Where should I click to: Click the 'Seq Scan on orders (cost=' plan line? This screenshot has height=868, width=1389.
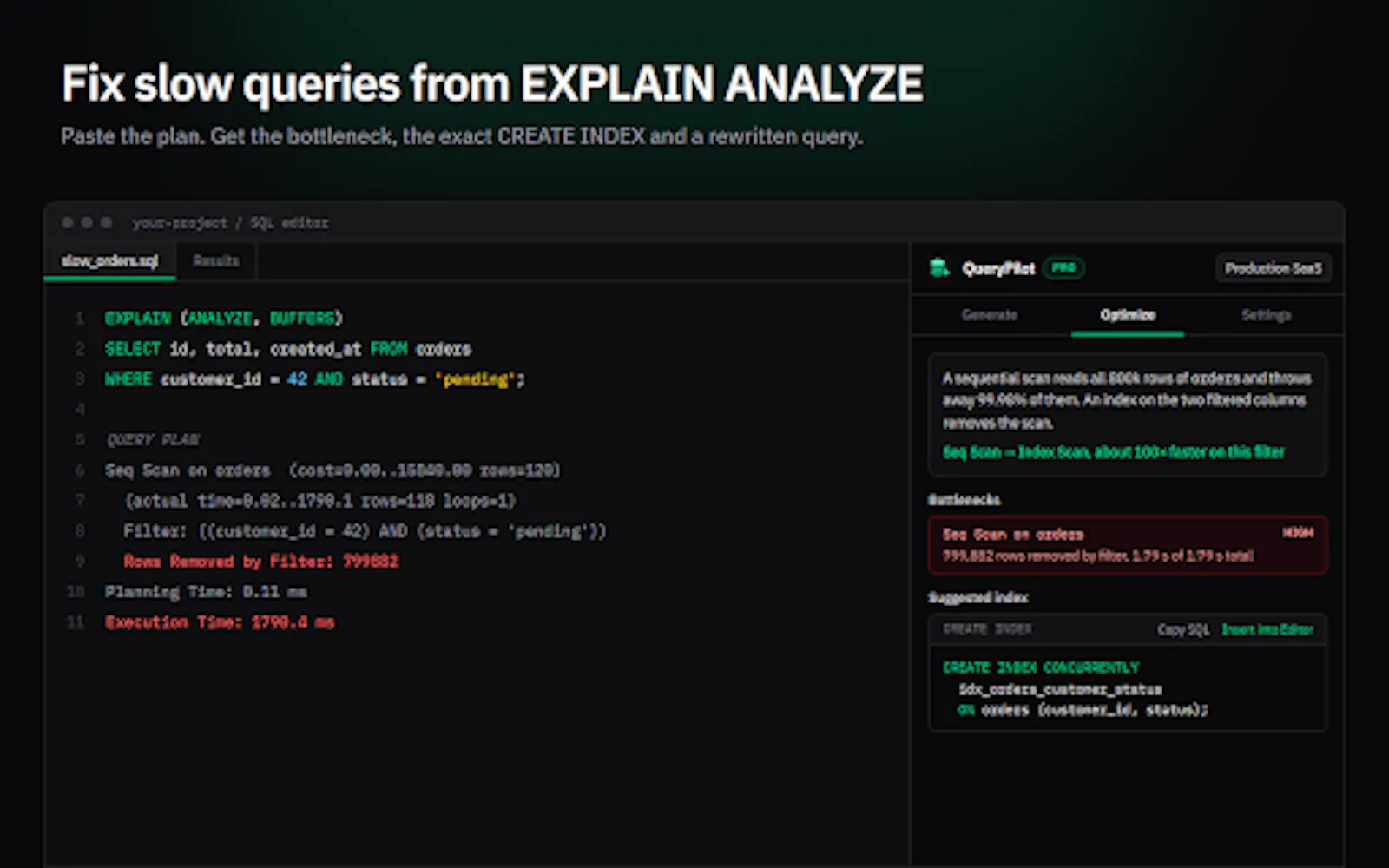[x=332, y=470]
